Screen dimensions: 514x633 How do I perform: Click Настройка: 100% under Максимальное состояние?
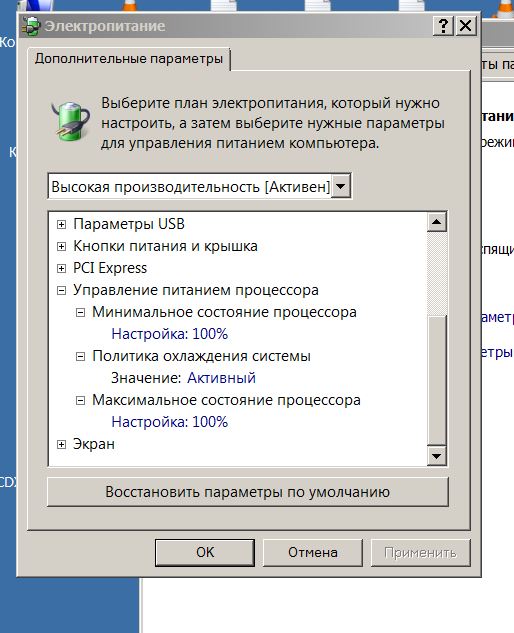pyautogui.click(x=170, y=422)
